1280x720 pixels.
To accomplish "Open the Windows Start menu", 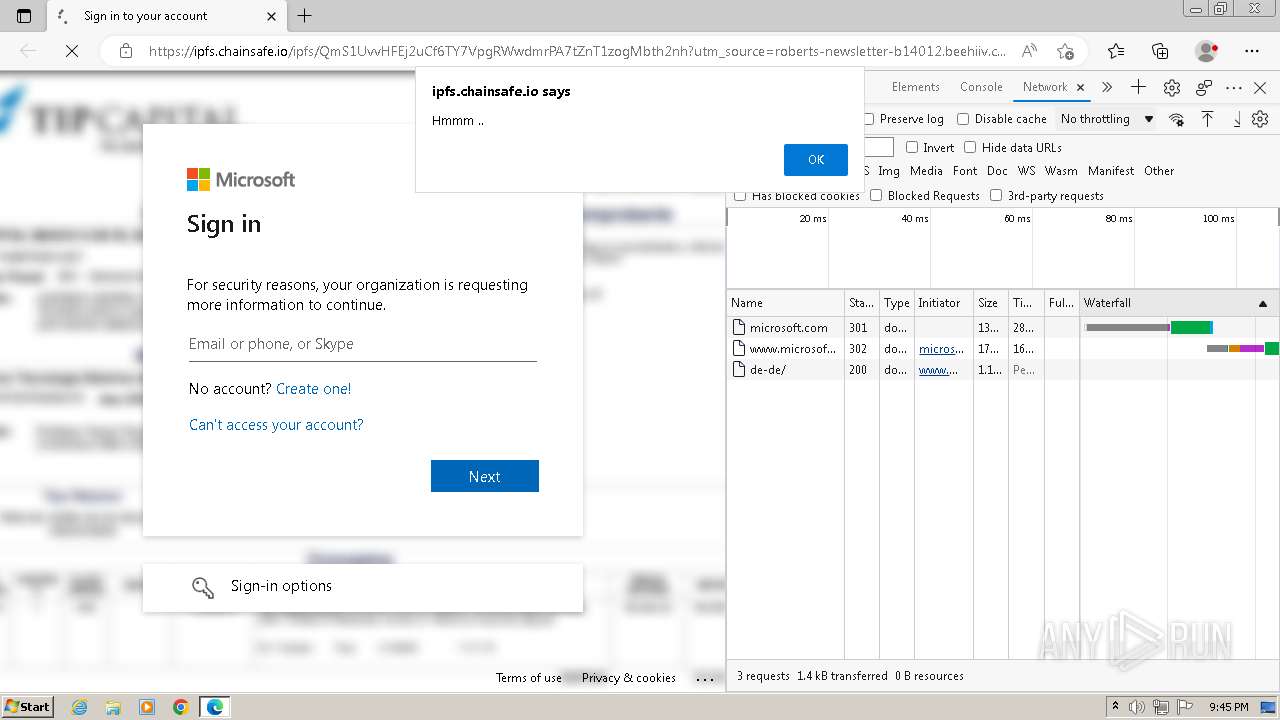I will click(x=27, y=707).
